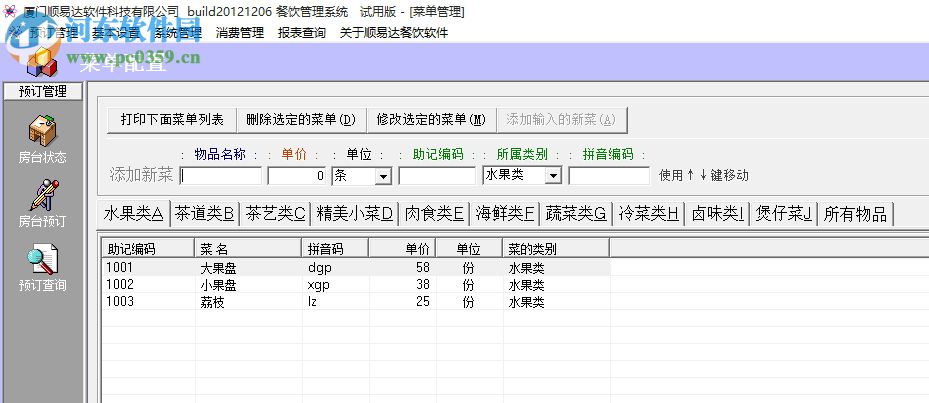Viewport: 929px width, 403px height.
Task: Focus the 拼音编码 input field
Action: click(609, 176)
